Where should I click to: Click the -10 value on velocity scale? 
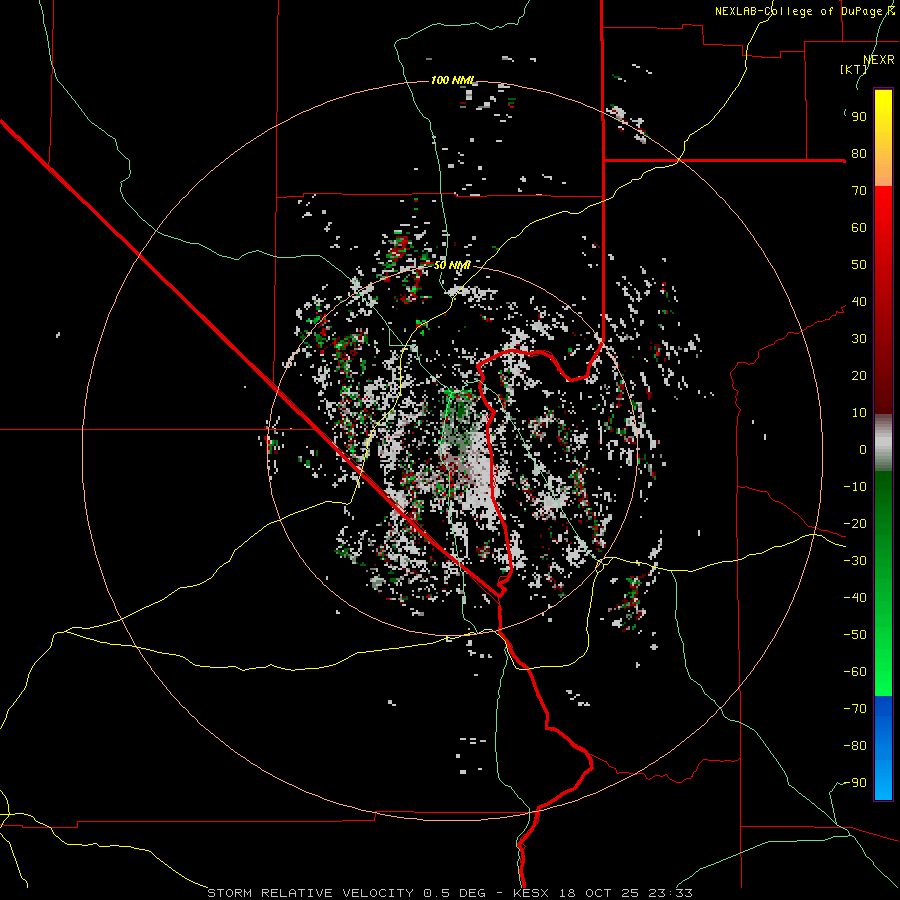pos(855,487)
